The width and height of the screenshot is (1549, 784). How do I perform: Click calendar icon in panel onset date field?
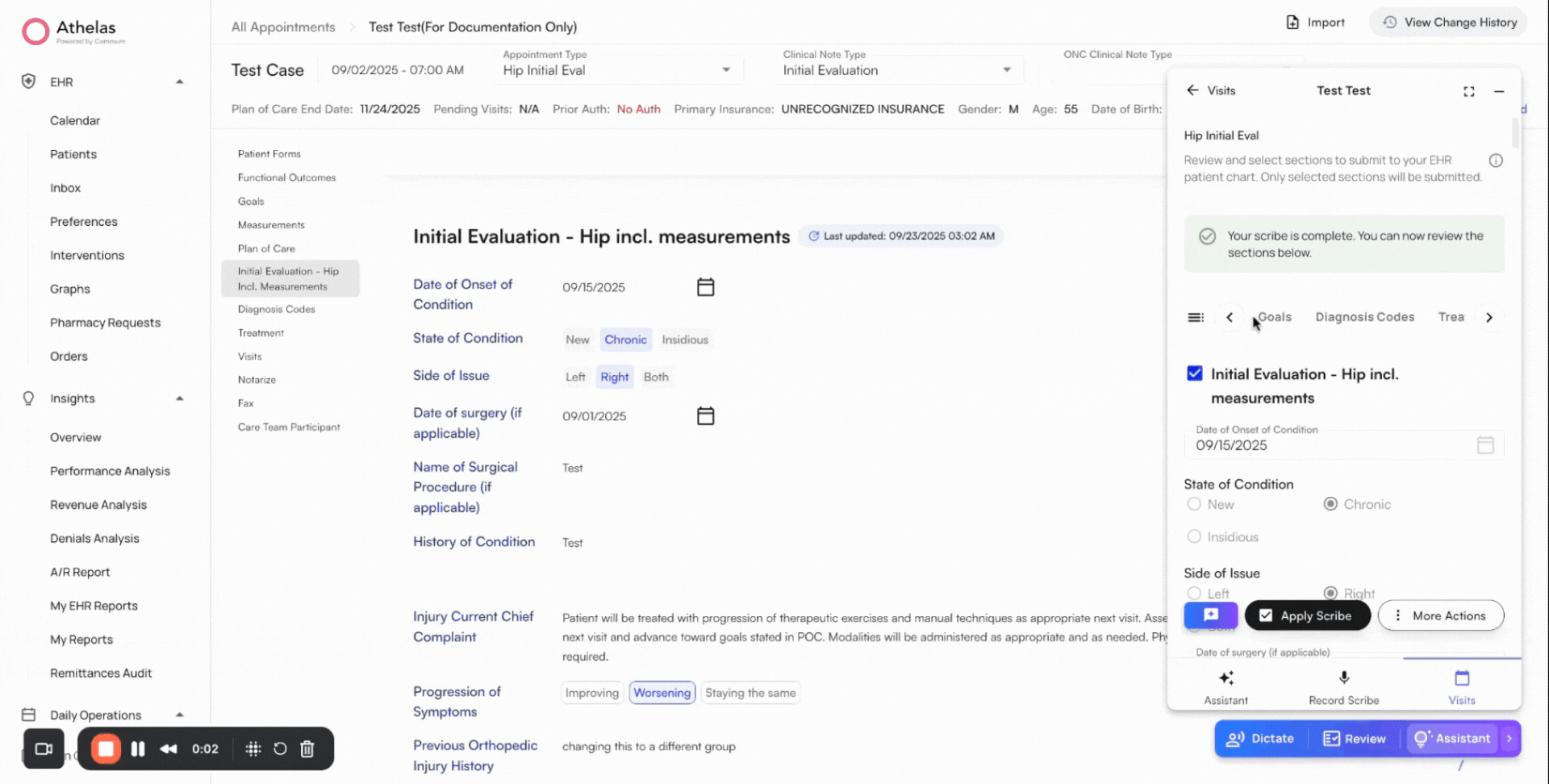1485,445
